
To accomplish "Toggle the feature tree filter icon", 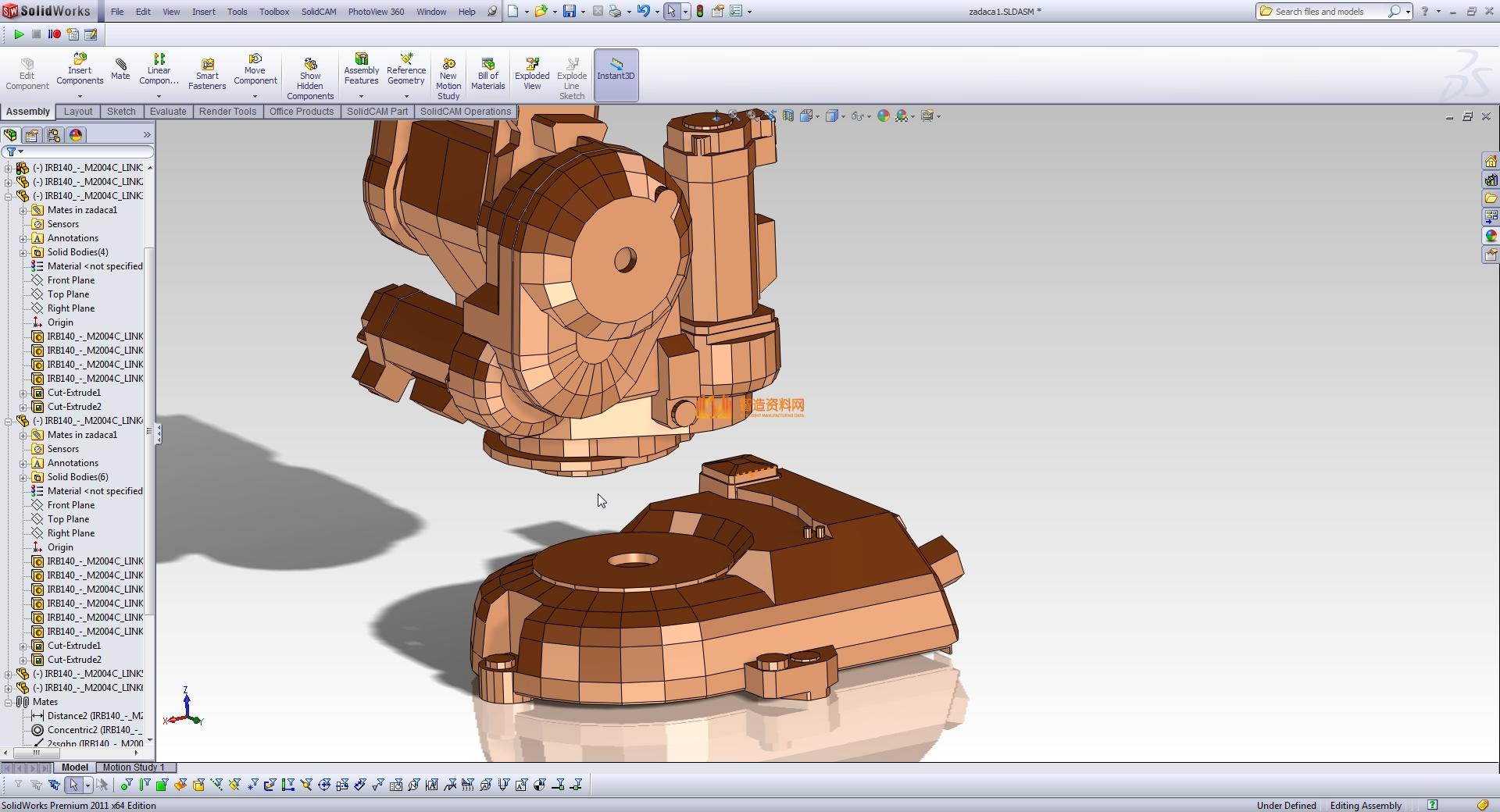I will [12, 151].
